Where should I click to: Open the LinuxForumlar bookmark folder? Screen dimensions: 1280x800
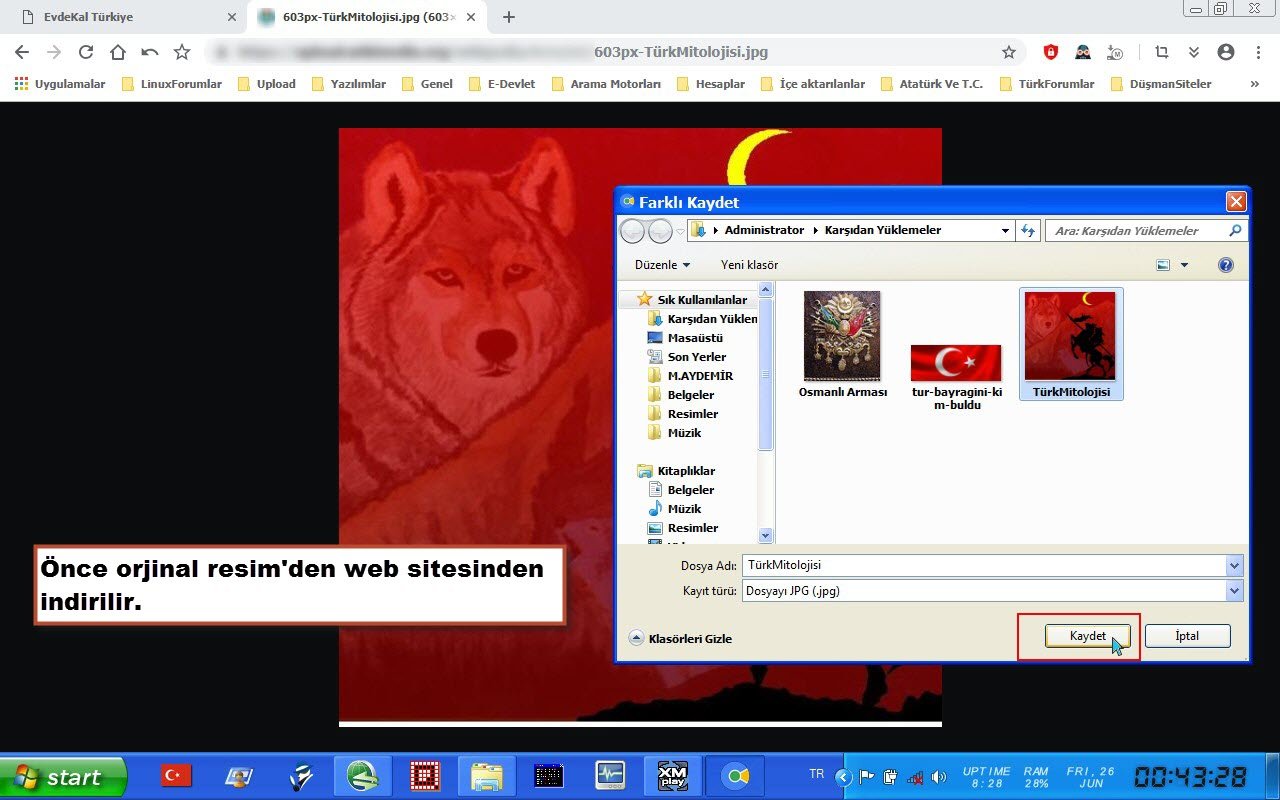click(172, 84)
